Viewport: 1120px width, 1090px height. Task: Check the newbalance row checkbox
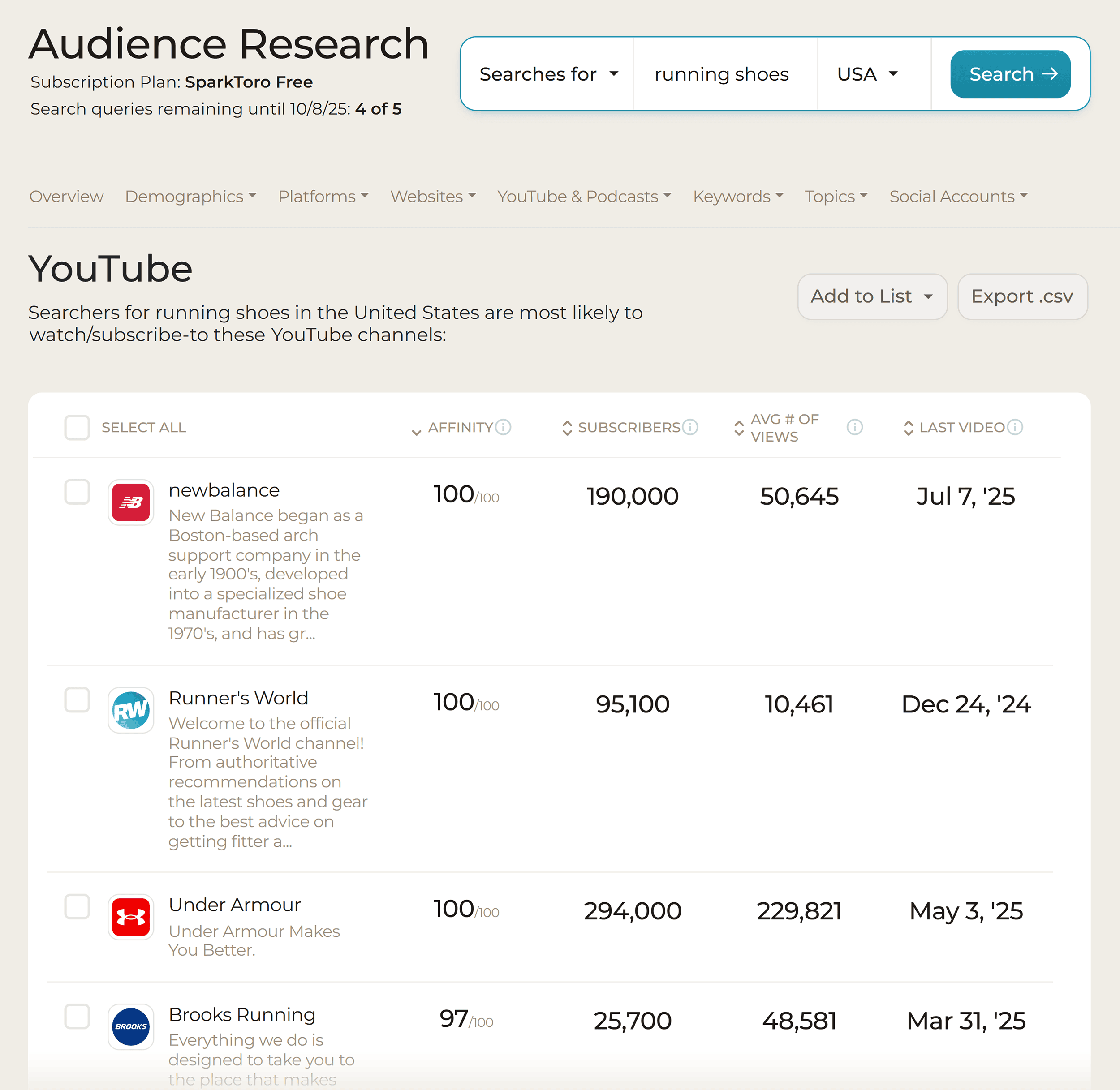tap(77, 492)
